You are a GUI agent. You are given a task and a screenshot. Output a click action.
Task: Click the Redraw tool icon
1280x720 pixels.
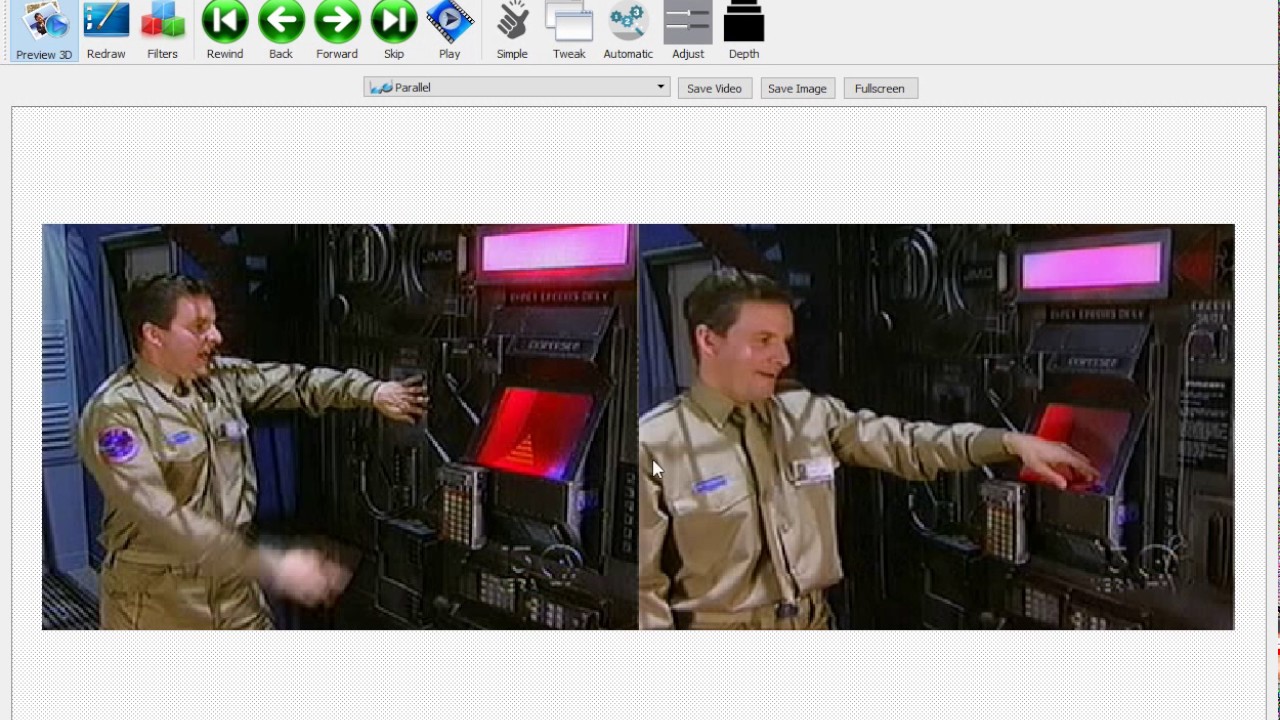[106, 31]
